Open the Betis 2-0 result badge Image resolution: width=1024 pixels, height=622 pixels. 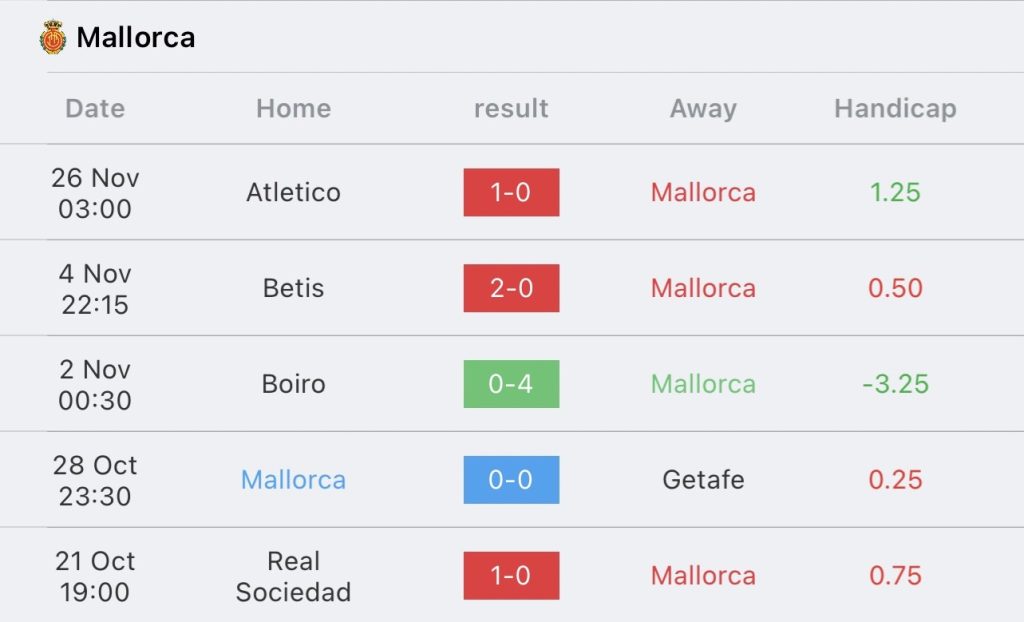[x=511, y=288]
